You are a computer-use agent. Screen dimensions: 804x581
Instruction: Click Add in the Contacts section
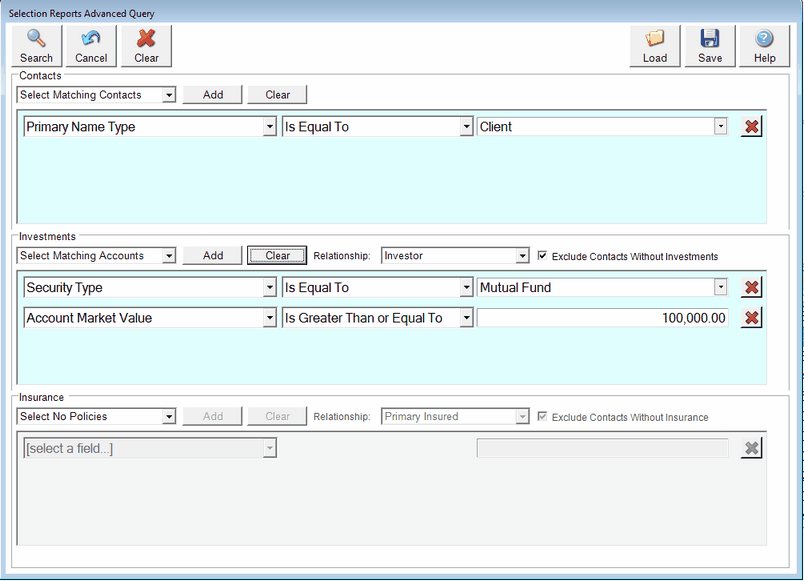(x=212, y=94)
